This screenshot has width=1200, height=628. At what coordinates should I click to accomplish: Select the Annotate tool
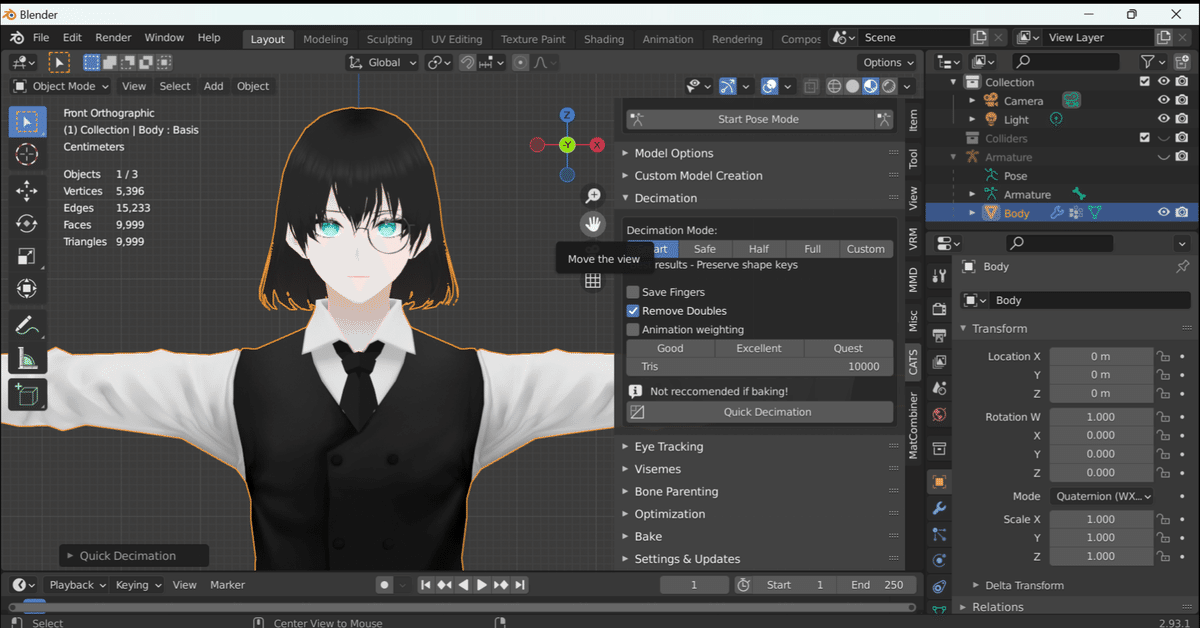pyautogui.click(x=27, y=322)
